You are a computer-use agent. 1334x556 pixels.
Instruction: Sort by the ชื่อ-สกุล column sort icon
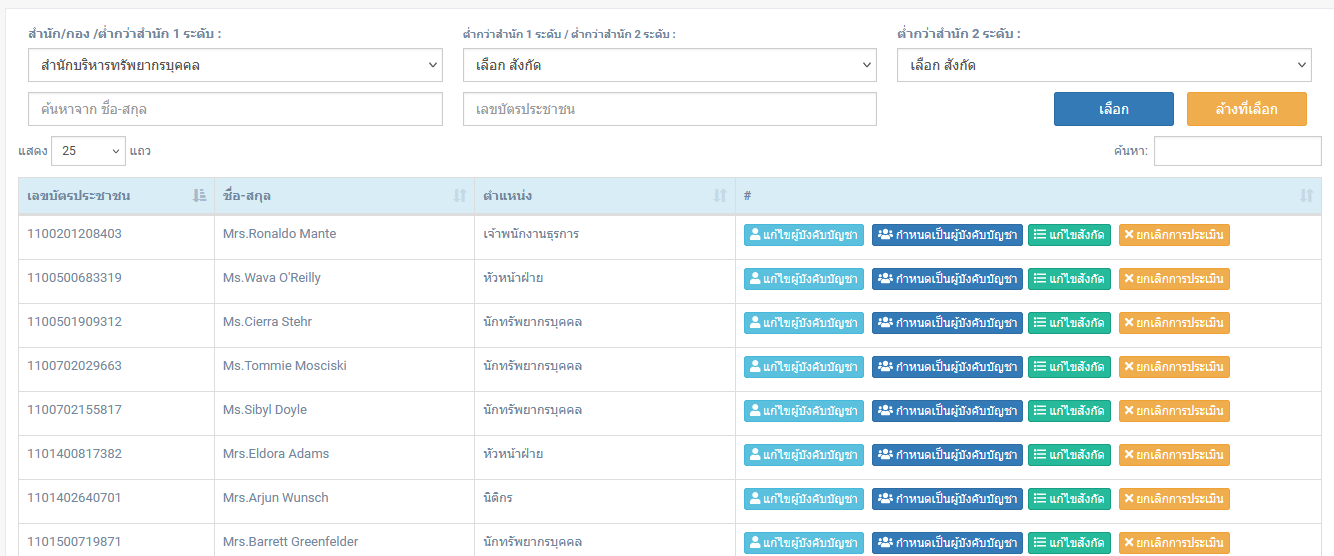click(x=460, y=196)
